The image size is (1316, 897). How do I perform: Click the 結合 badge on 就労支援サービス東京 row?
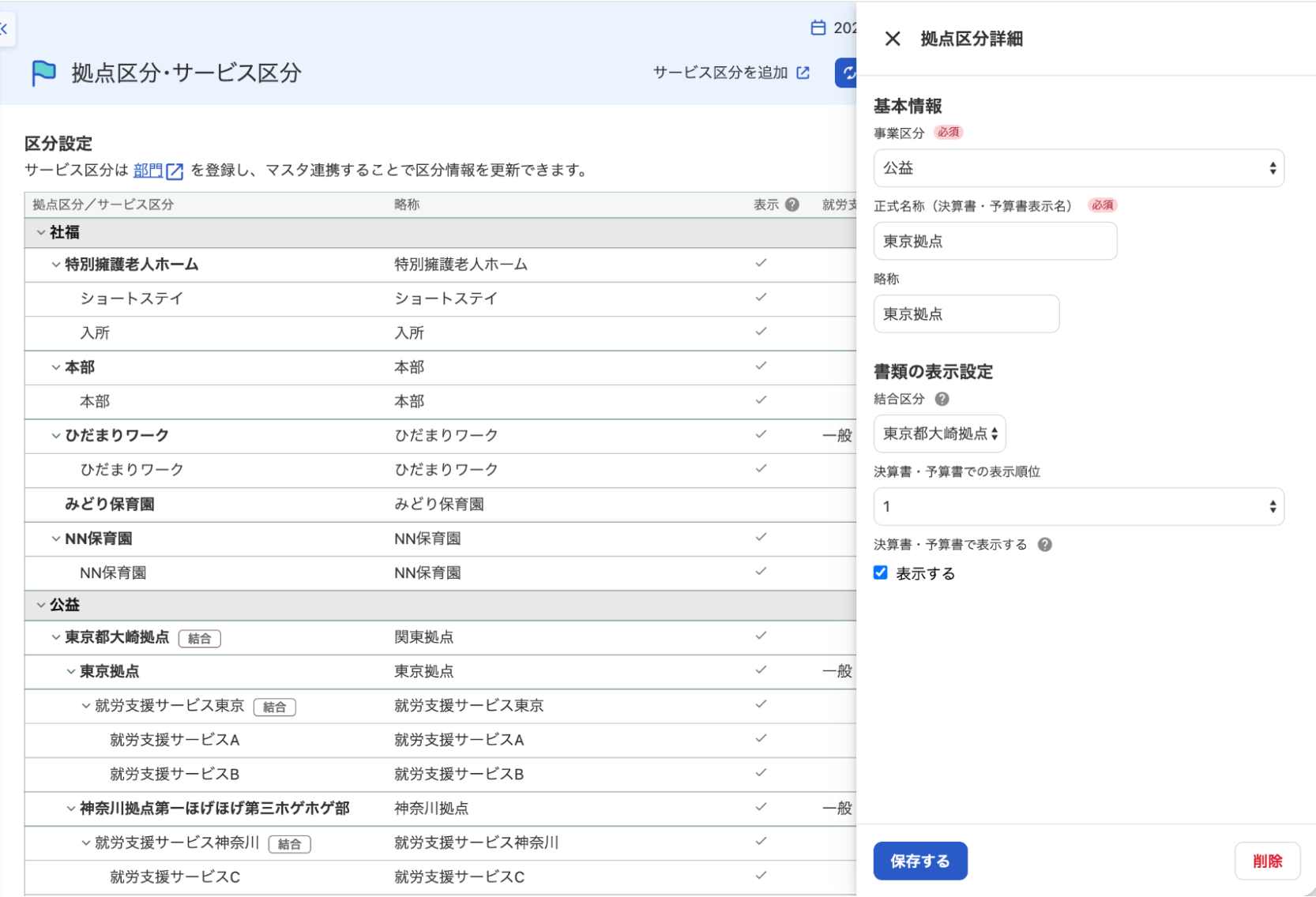[x=275, y=707]
